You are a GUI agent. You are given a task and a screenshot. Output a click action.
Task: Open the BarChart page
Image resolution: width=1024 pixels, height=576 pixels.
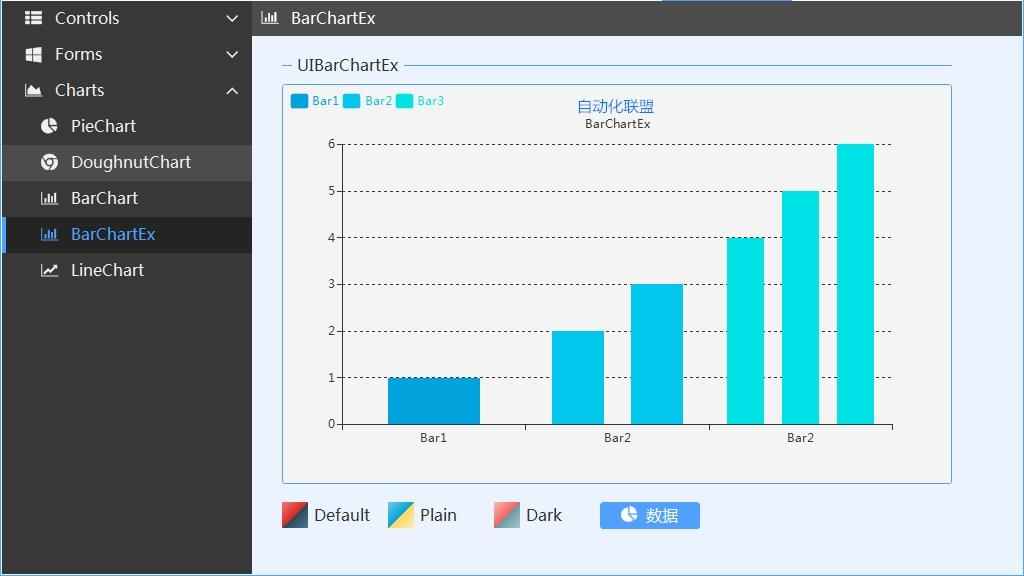coord(127,198)
